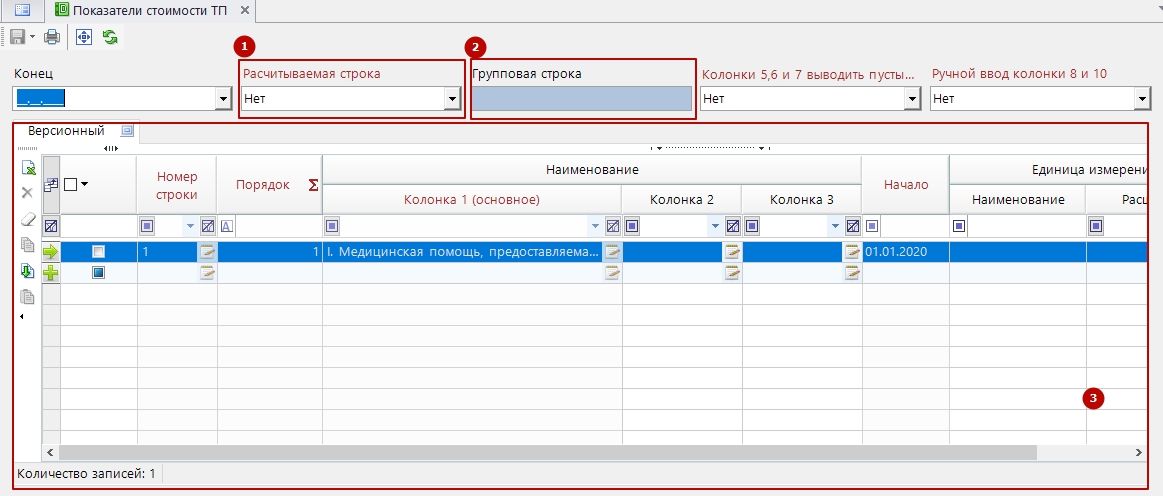Tick the checkbox in the selected first row
1163x496 pixels.
pos(98,252)
